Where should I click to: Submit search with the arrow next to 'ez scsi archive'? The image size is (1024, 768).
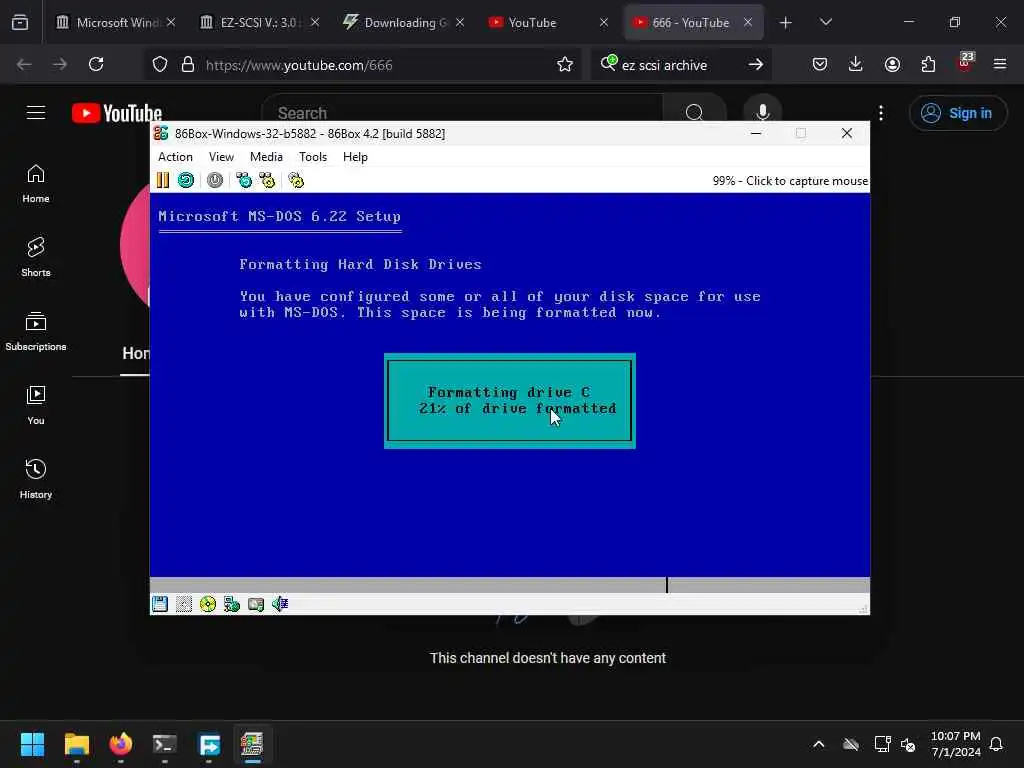(756, 65)
